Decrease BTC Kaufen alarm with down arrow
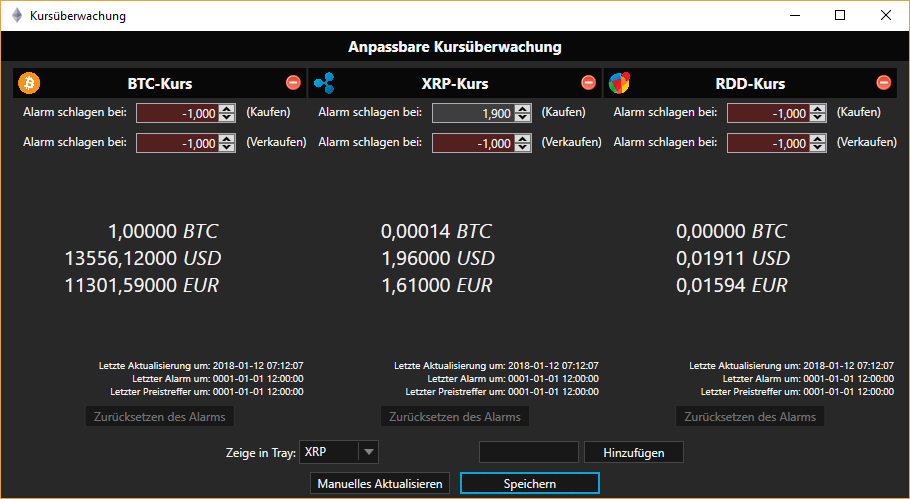Image resolution: width=910 pixels, height=499 pixels. [x=228, y=118]
